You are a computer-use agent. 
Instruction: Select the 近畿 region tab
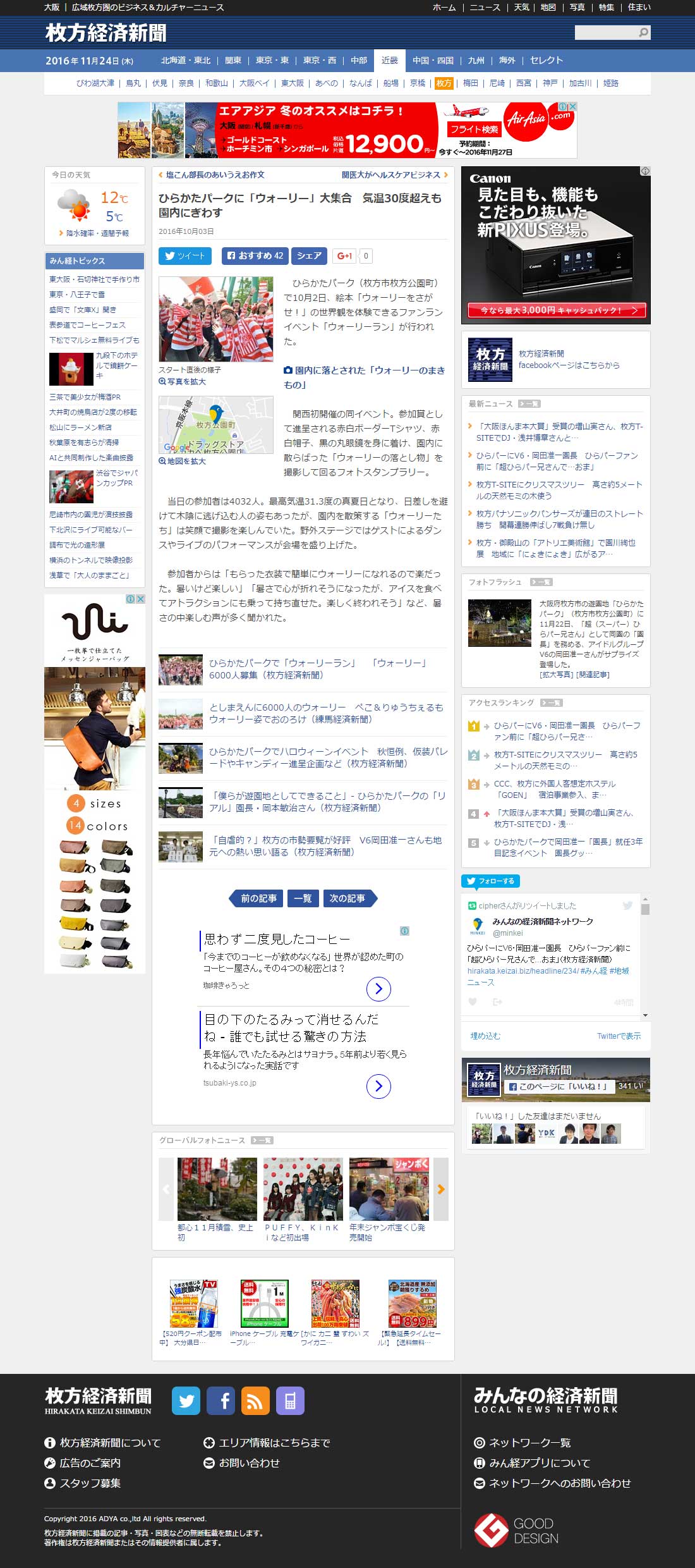click(x=390, y=61)
